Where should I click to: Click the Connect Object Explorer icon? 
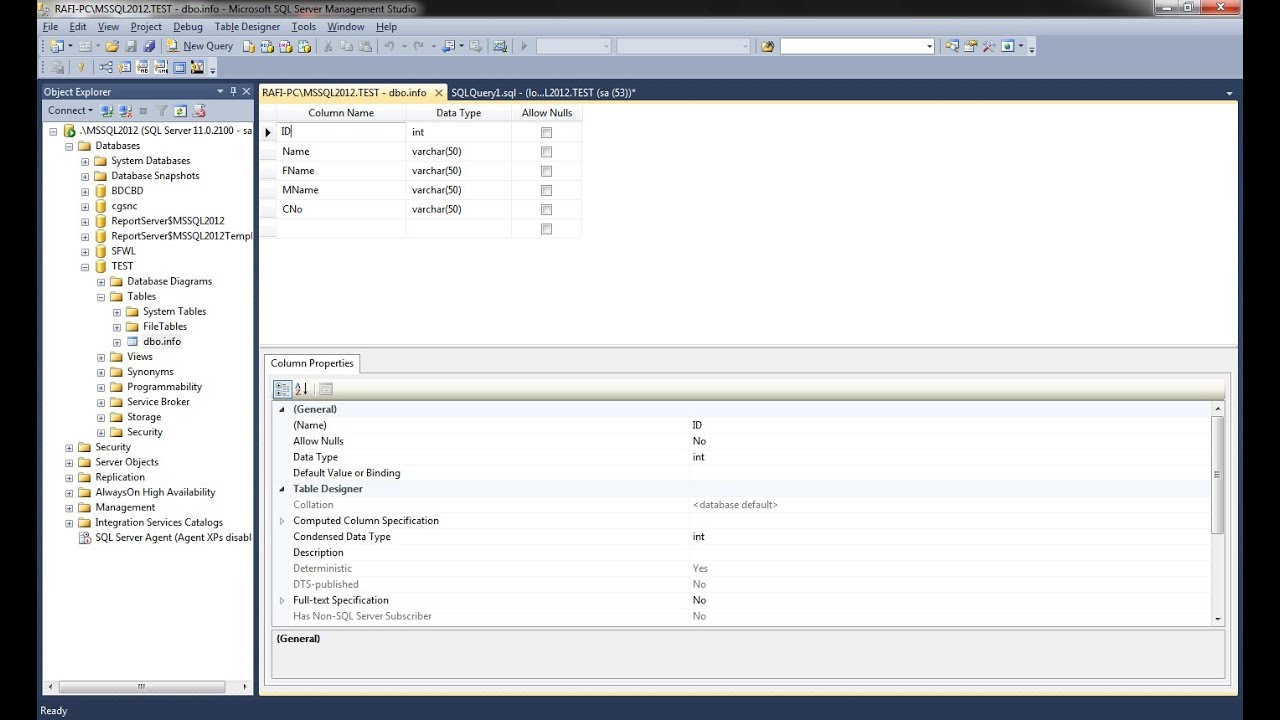click(107, 111)
